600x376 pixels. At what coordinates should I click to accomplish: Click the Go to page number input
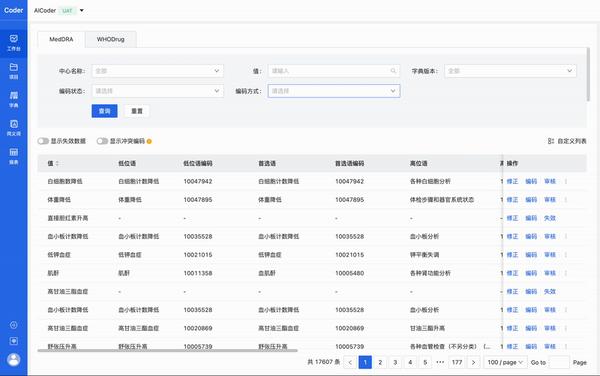point(559,362)
